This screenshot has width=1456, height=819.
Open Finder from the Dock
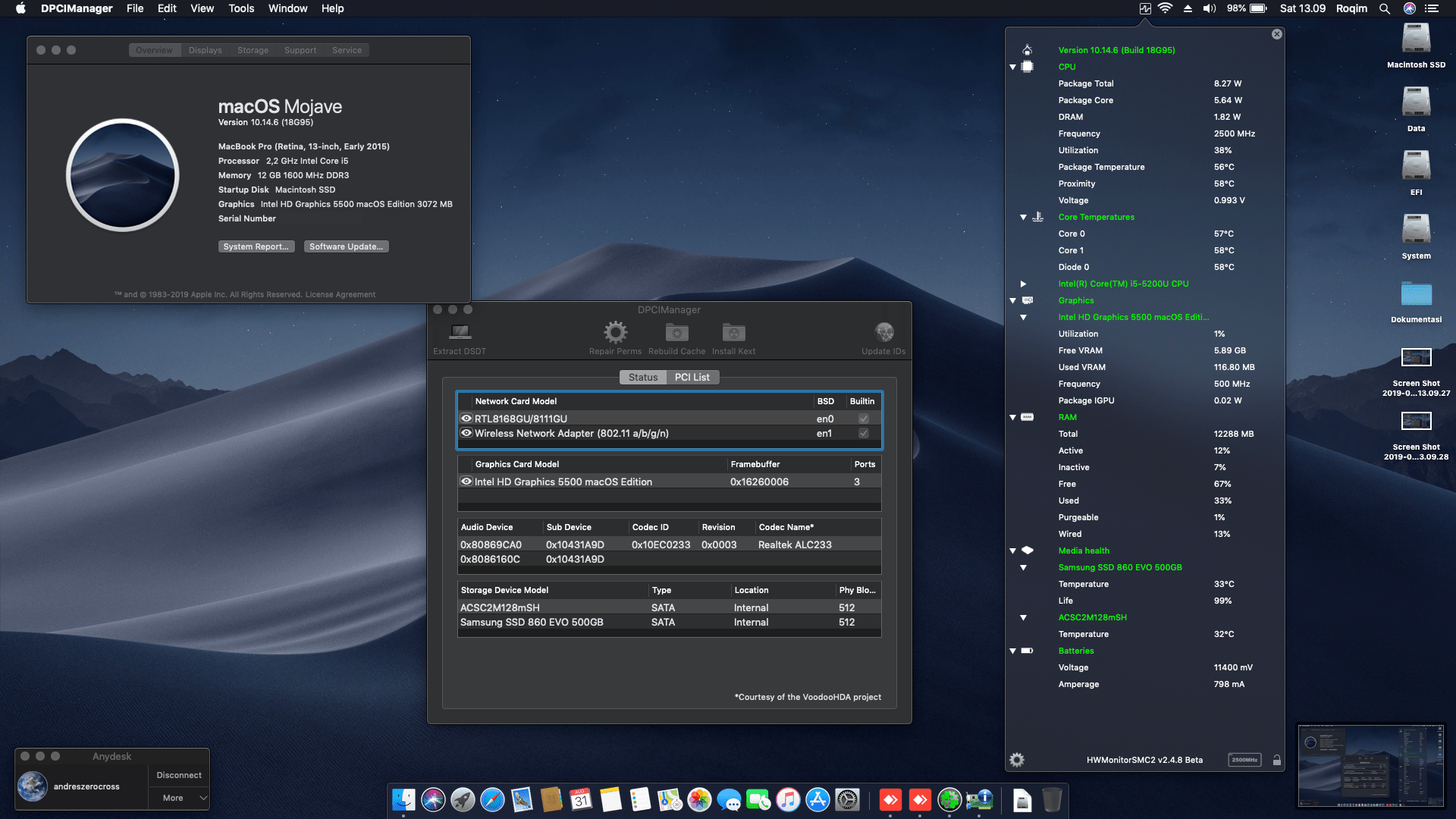403,799
